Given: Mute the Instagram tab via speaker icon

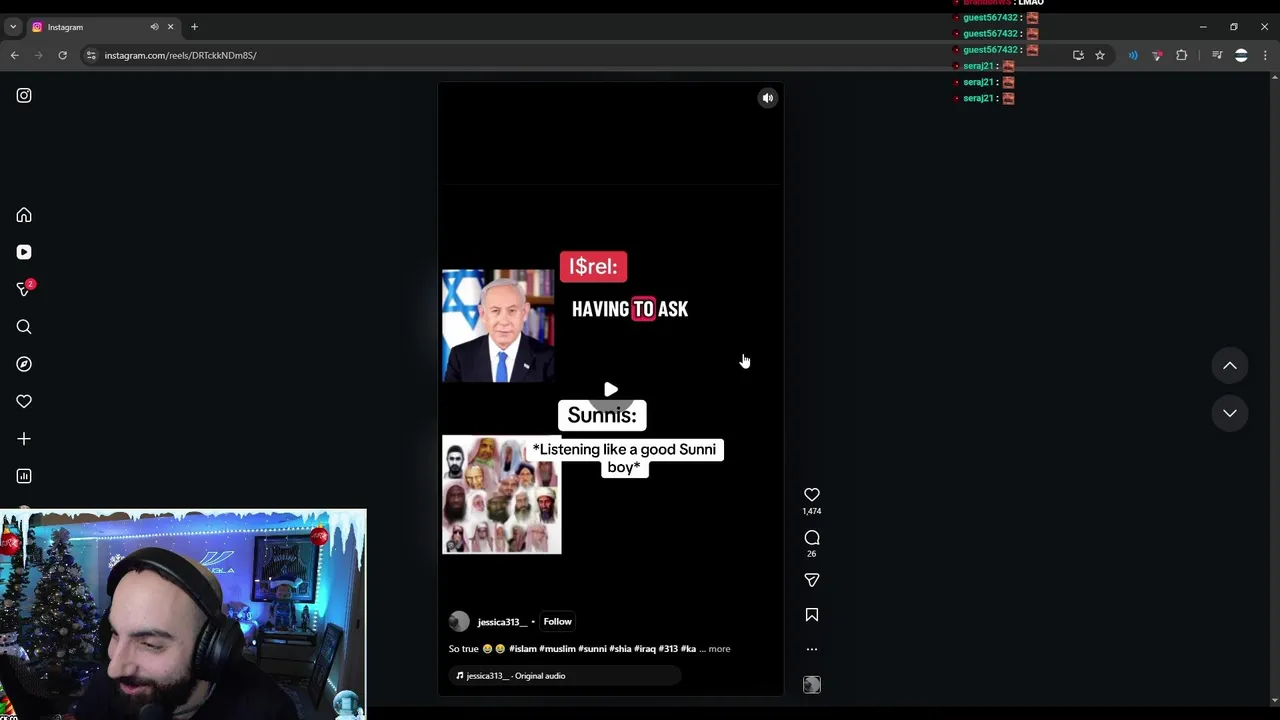Looking at the screenshot, I should (x=154, y=27).
